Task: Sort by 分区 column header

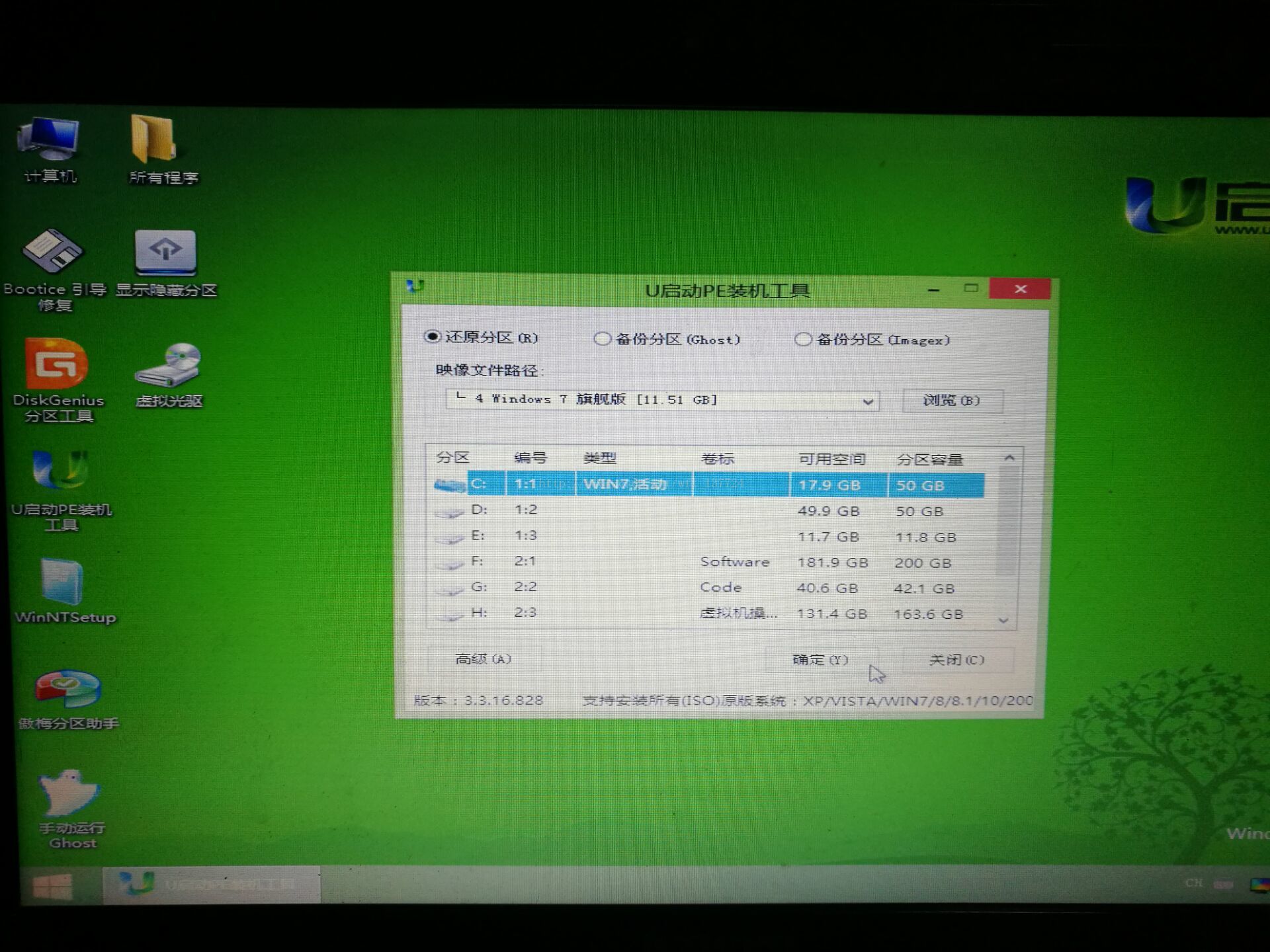Action: 453,457
